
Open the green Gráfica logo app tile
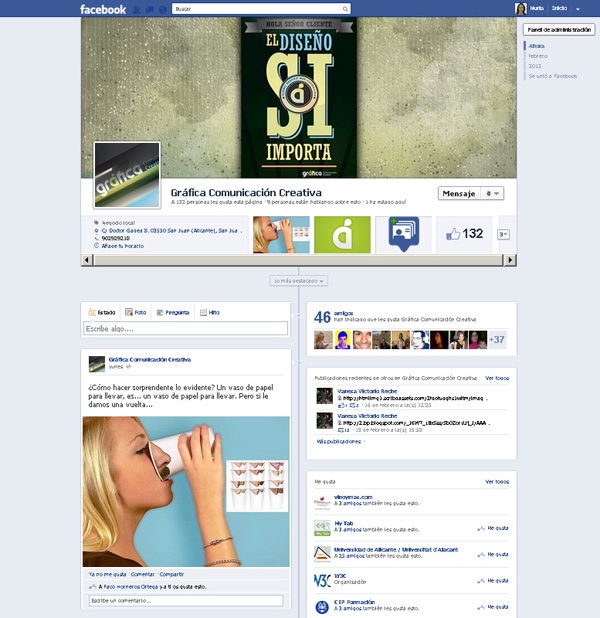(342, 234)
